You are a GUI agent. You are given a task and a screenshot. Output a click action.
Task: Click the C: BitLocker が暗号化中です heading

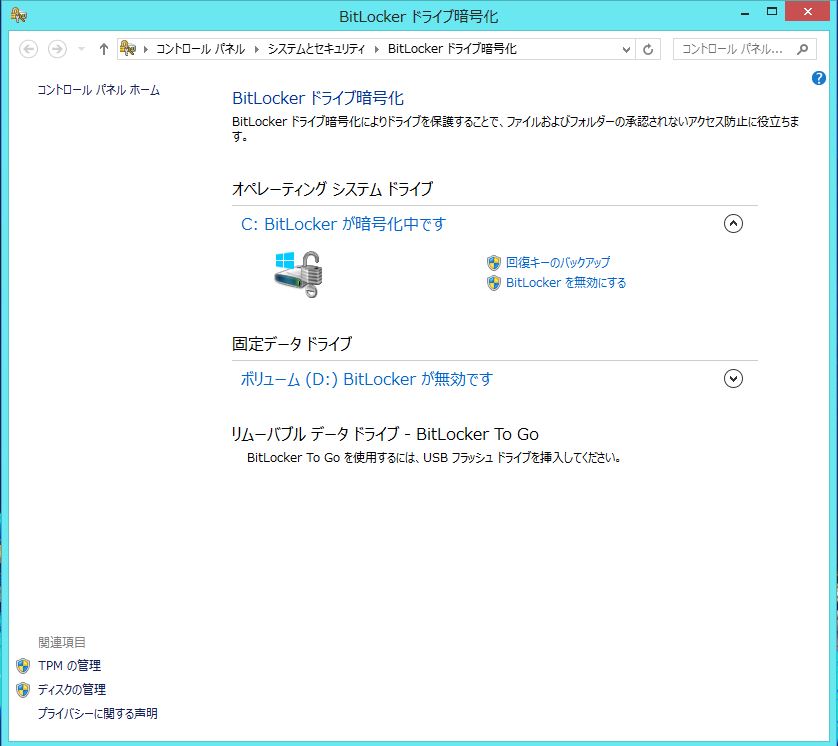343,224
